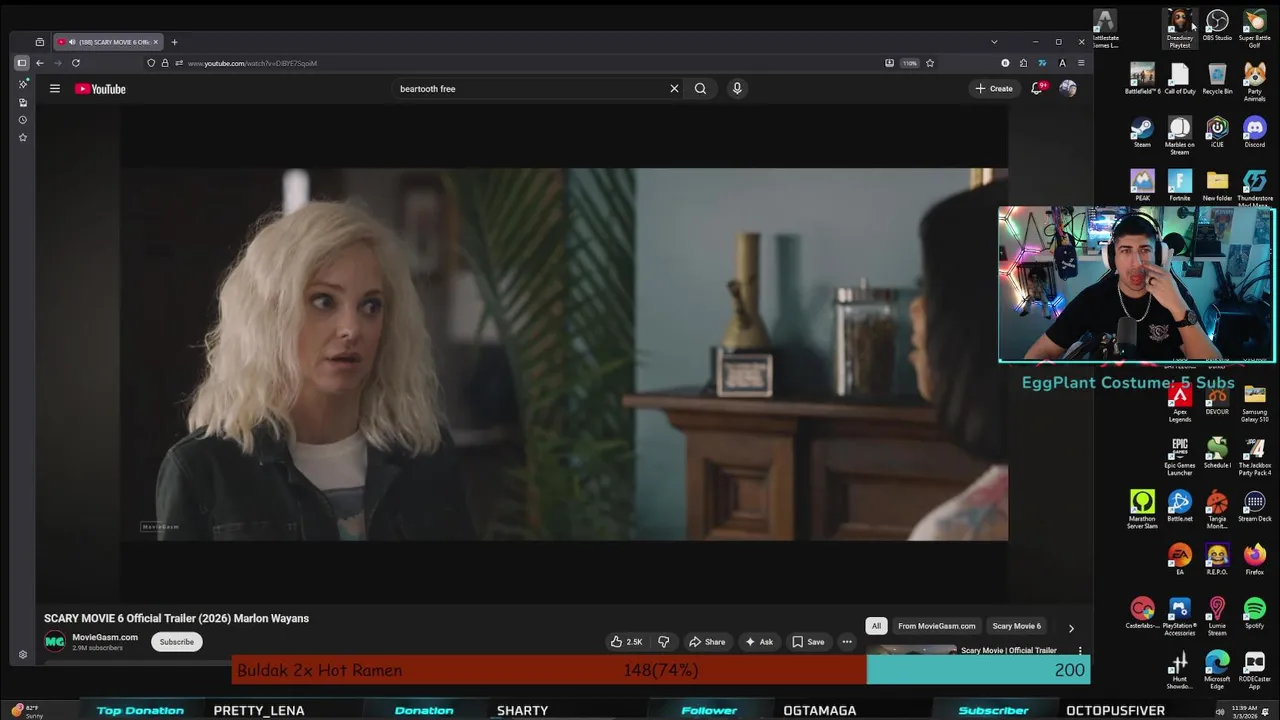
Task: Open Super Battle Golf shortcut
Action: pos(1254,28)
